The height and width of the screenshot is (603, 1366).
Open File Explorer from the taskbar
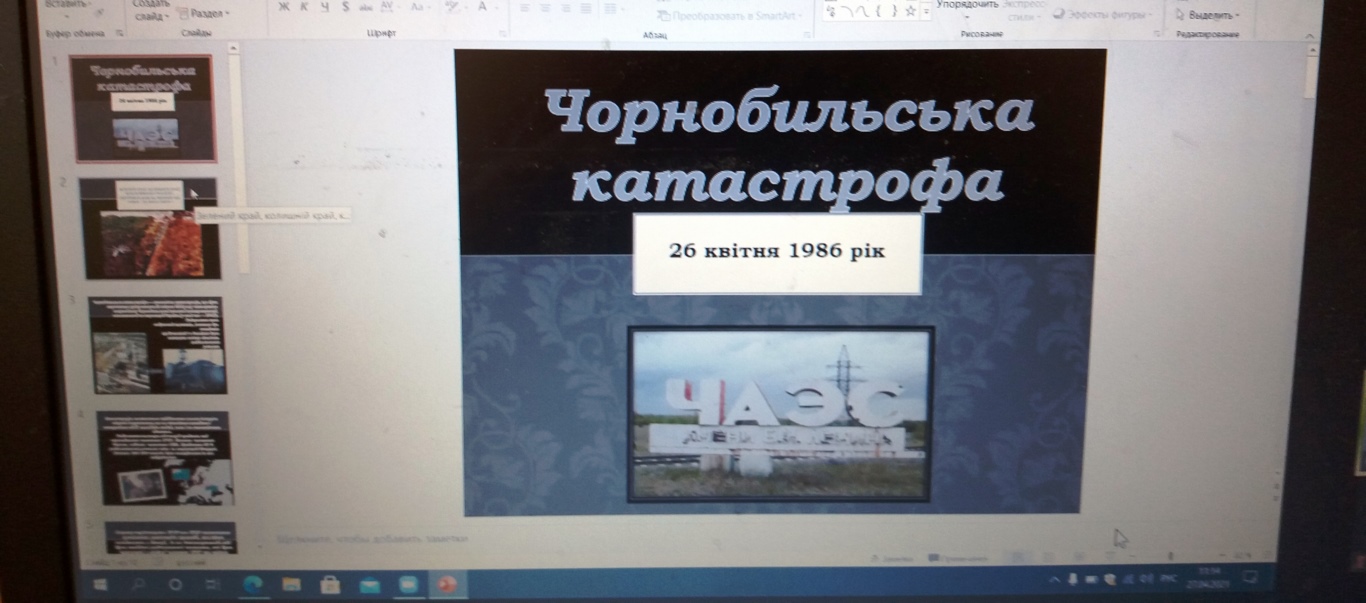tap(290, 583)
